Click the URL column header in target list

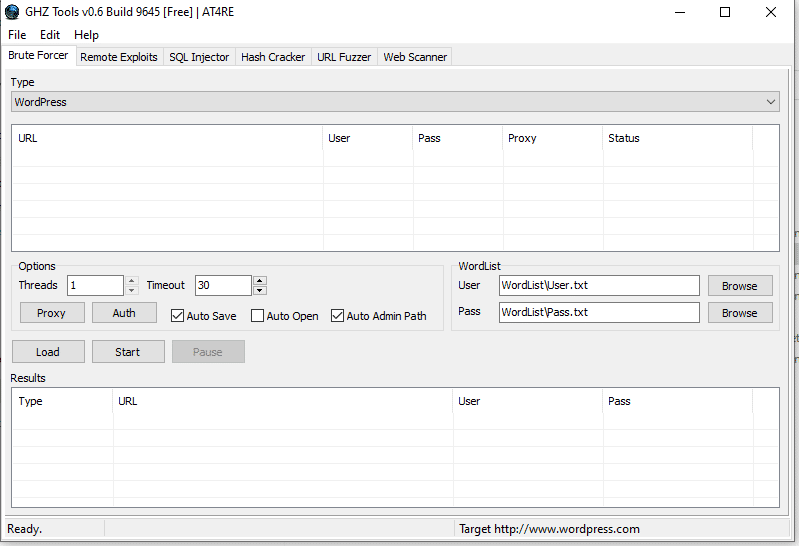(x=167, y=138)
